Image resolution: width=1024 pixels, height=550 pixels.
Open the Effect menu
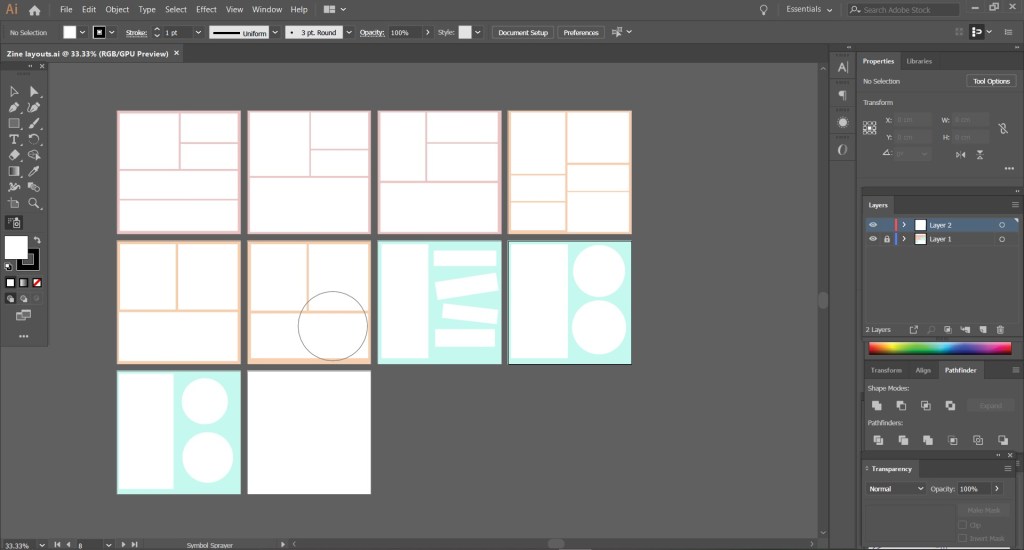(206, 9)
